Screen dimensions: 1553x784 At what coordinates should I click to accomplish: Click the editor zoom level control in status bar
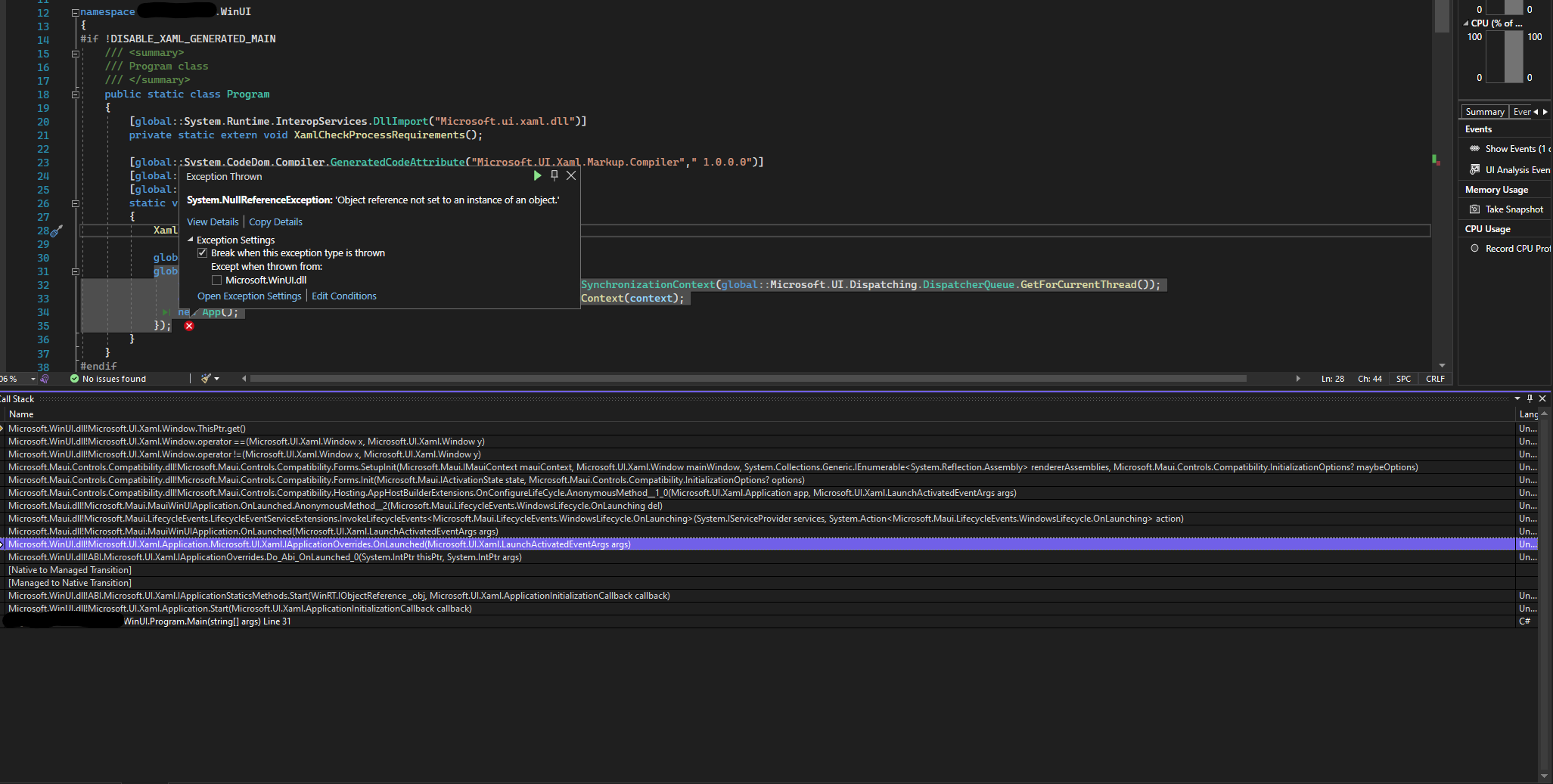[x=11, y=379]
